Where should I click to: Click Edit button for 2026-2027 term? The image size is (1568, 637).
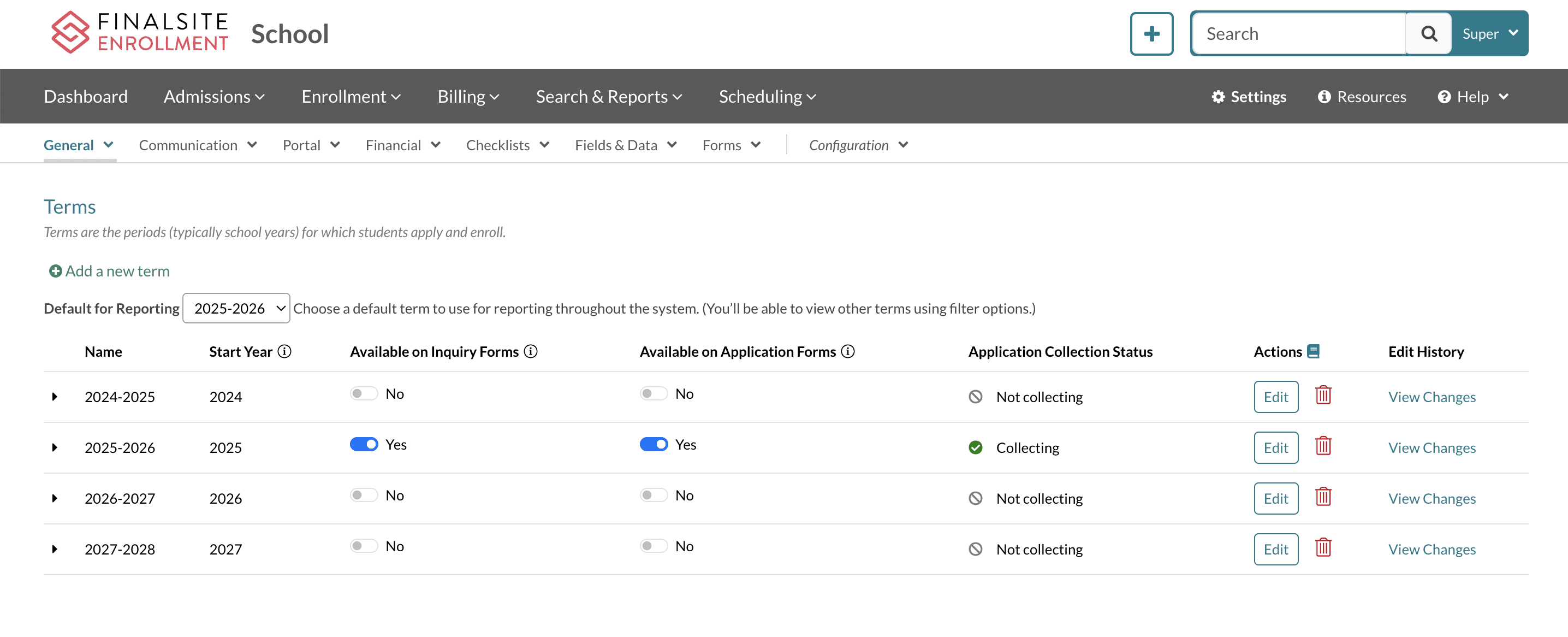pos(1275,498)
